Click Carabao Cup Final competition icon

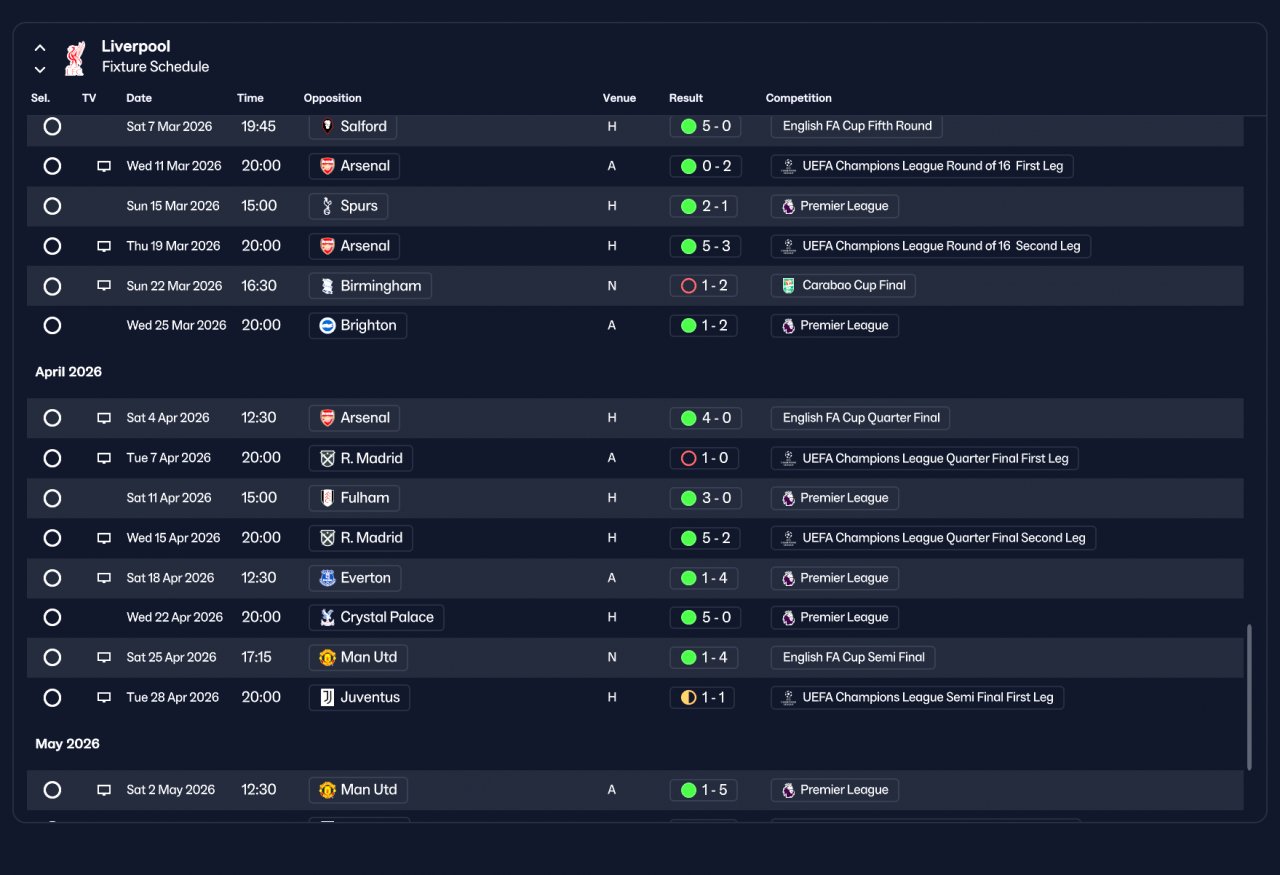pos(788,286)
